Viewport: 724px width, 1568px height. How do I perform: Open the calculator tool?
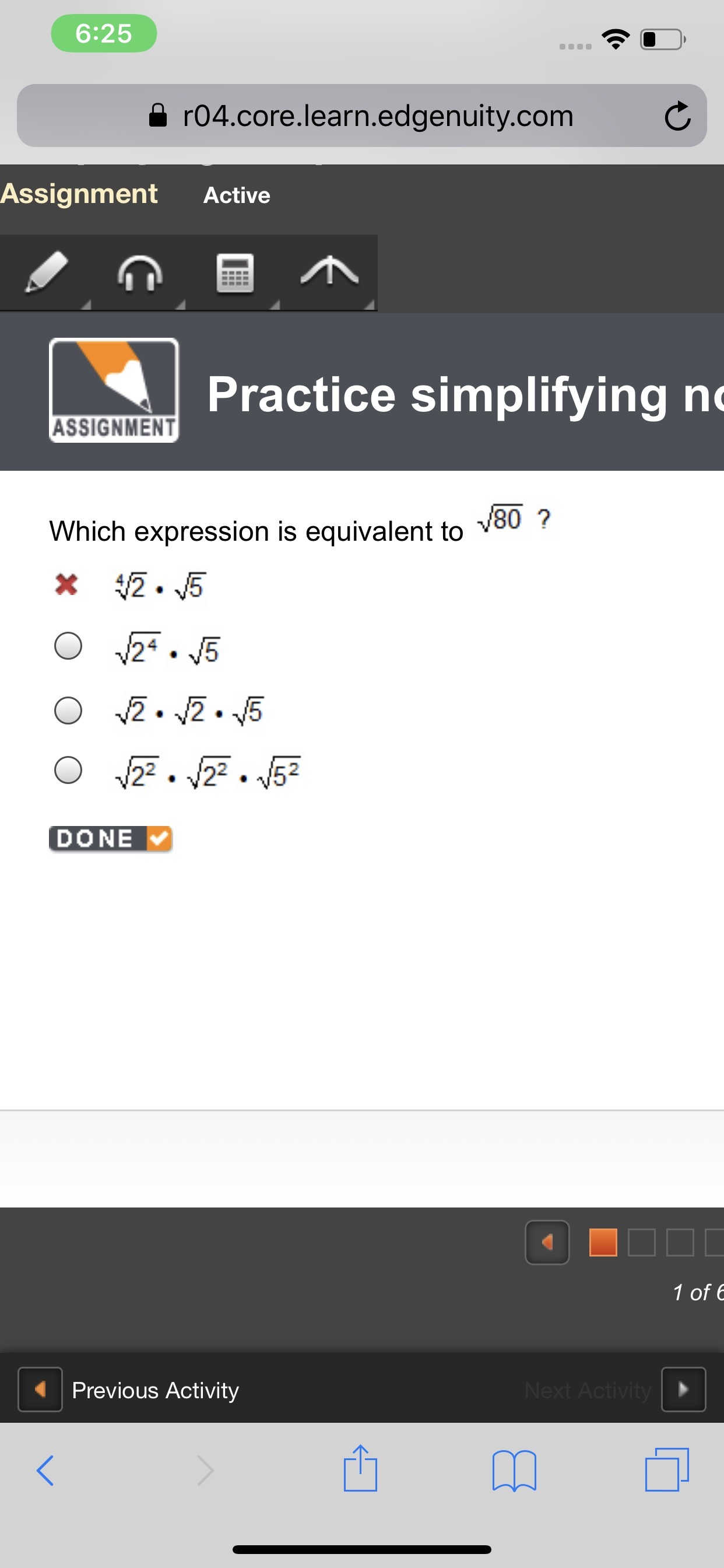coord(235,272)
